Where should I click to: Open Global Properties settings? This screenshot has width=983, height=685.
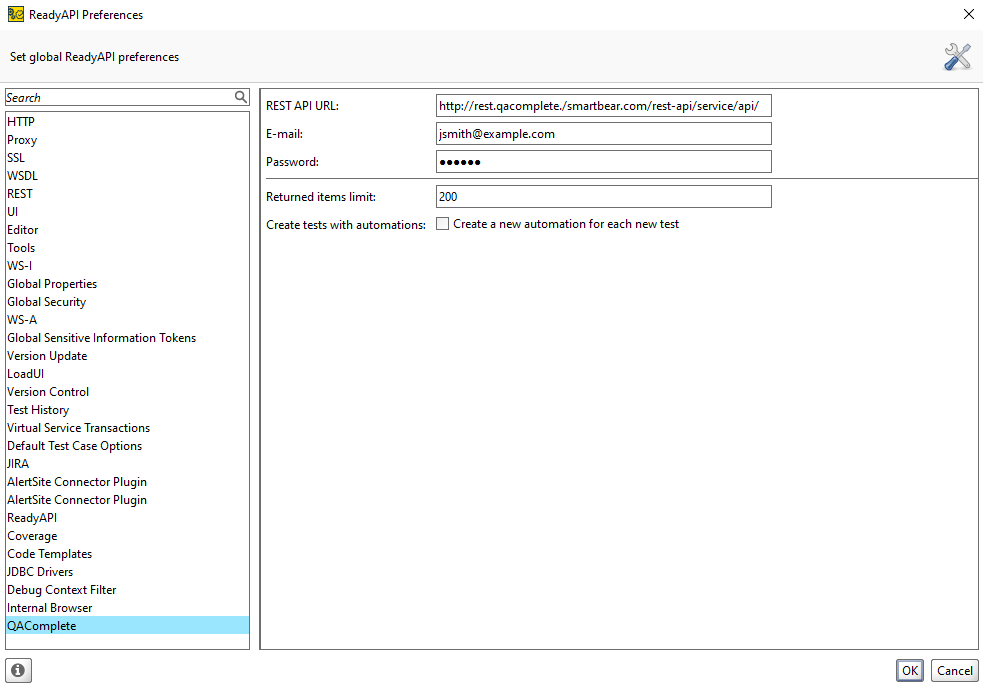[x=127, y=284]
